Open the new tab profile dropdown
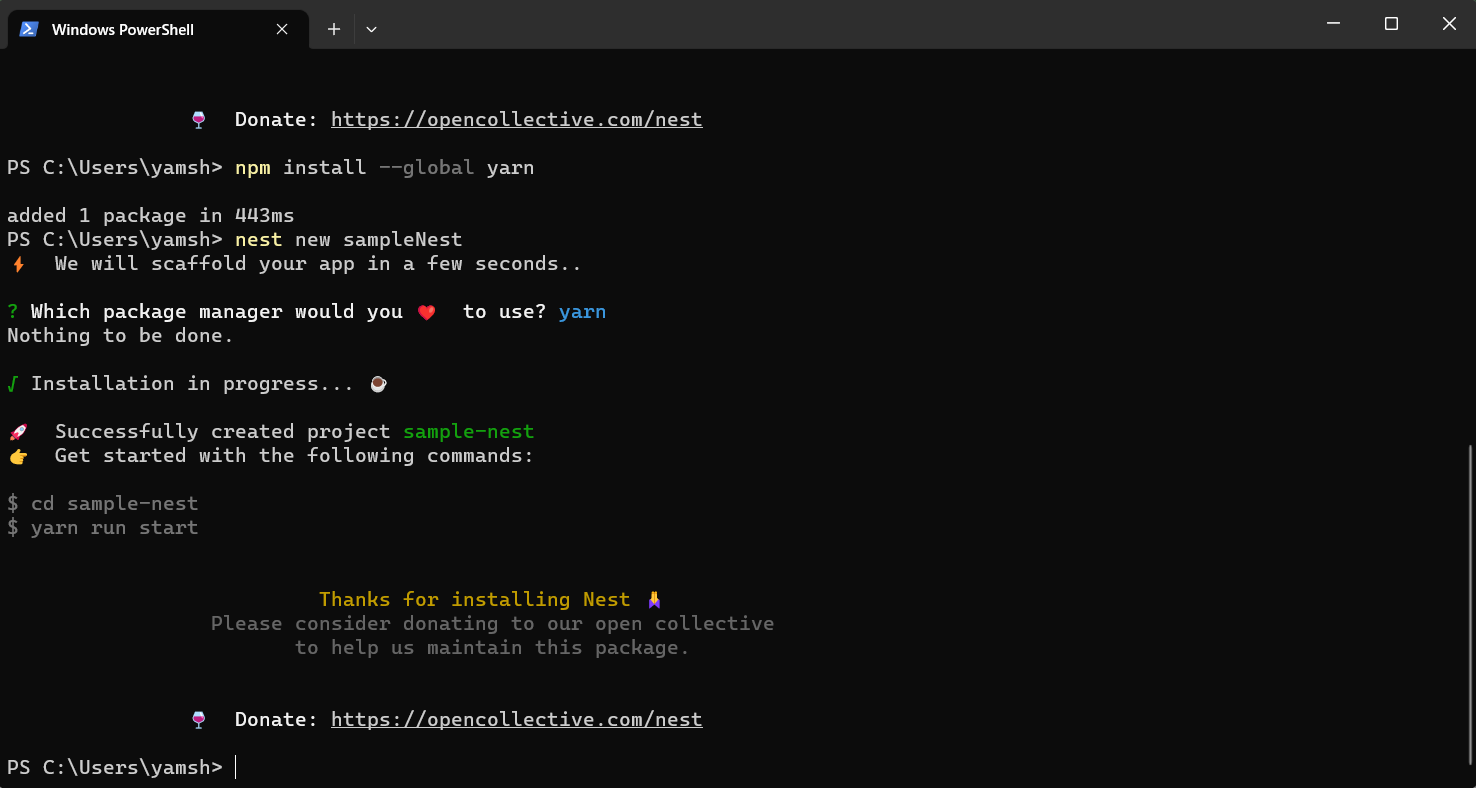This screenshot has width=1476, height=788. pos(371,29)
